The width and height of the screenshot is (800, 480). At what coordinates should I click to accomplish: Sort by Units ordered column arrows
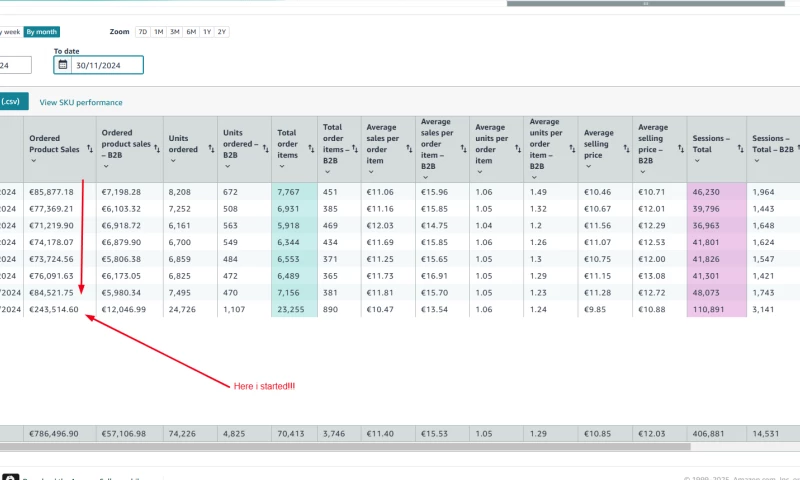point(211,148)
